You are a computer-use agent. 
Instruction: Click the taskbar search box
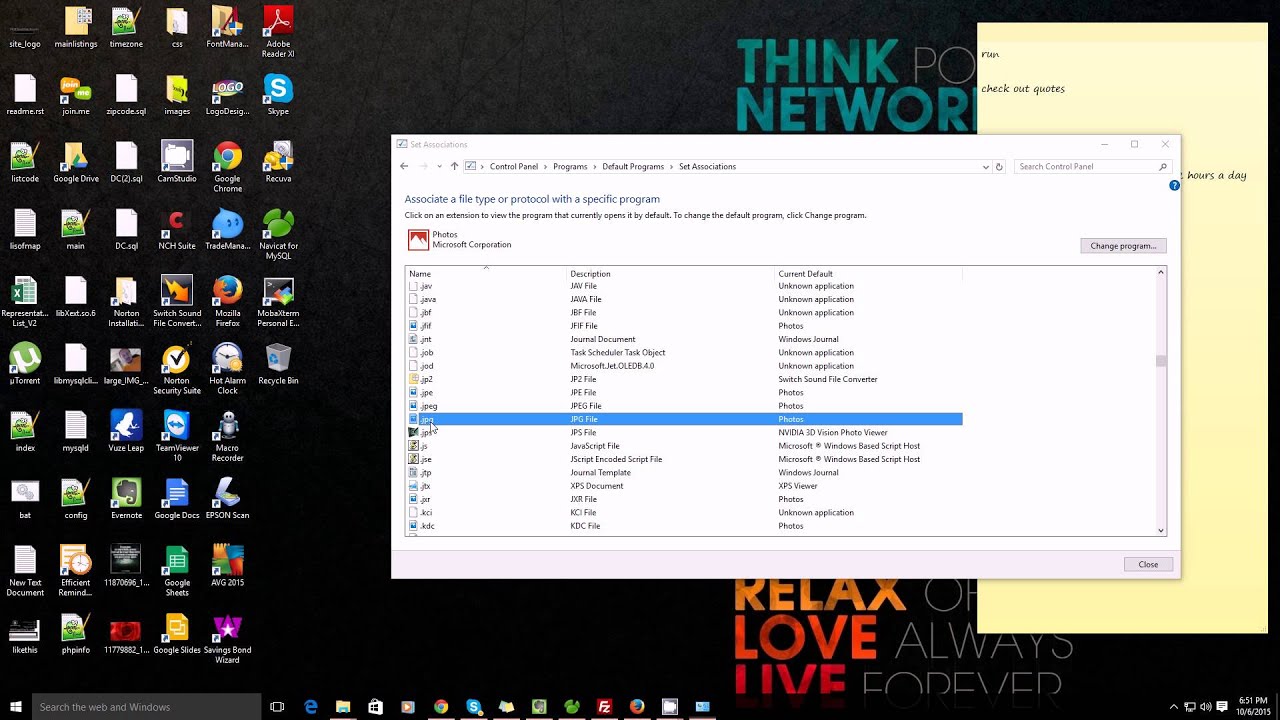pos(146,707)
